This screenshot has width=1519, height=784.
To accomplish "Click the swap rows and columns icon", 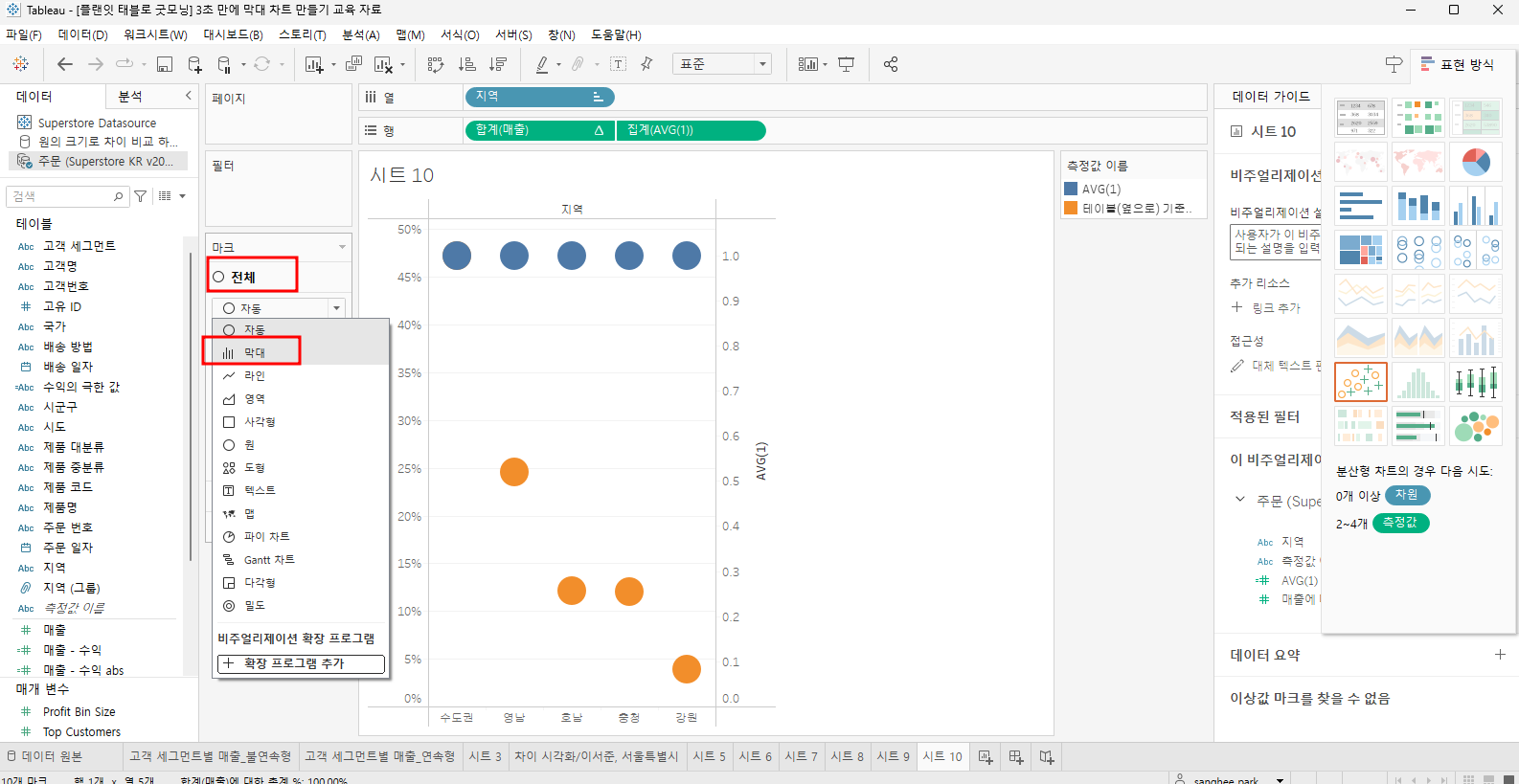I will [436, 64].
